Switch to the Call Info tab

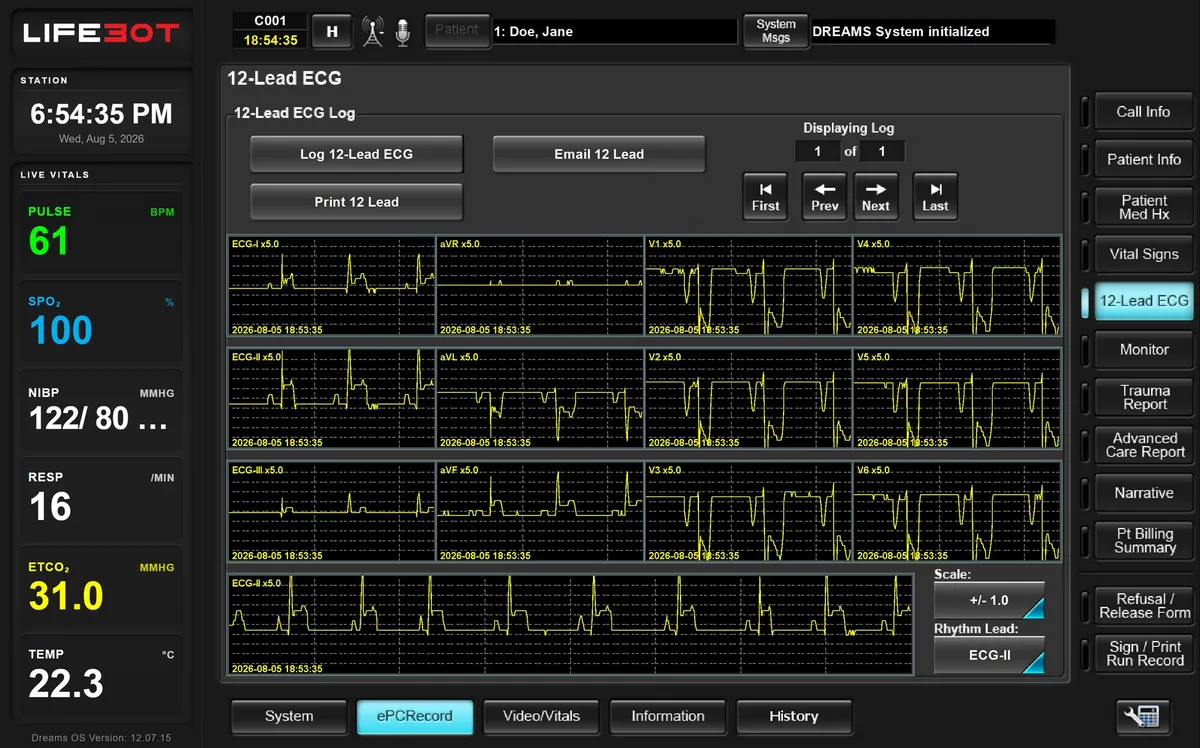point(1143,112)
